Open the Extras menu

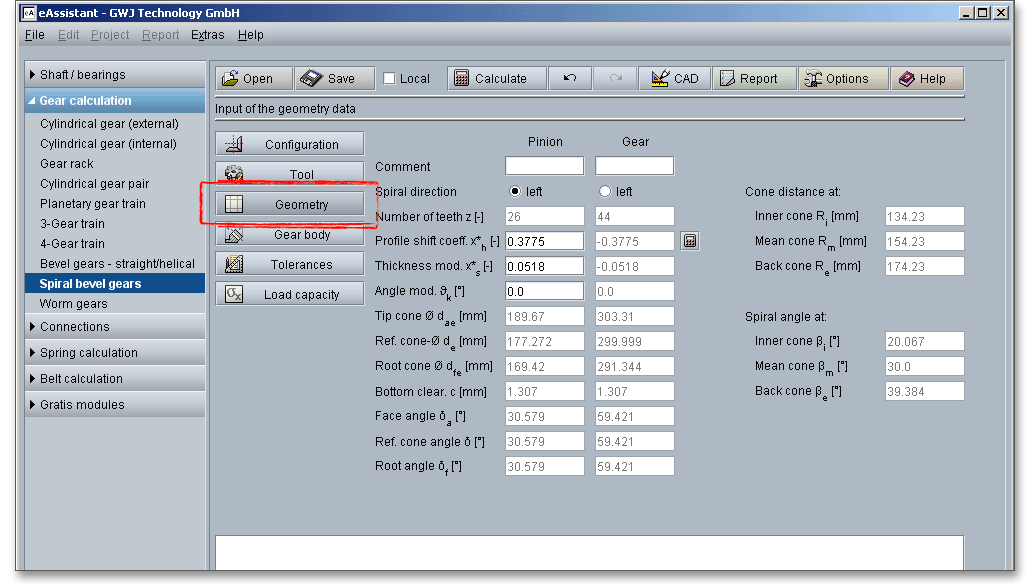tap(207, 35)
